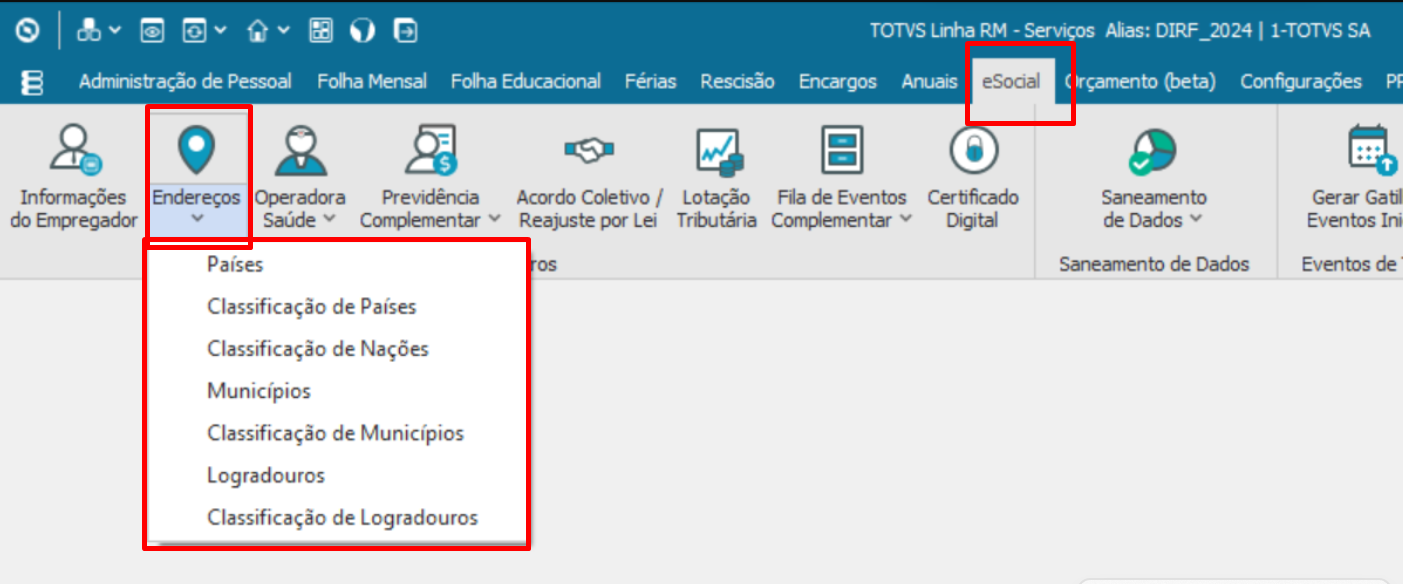Open Acordo Coletivo handshake icon
The image size is (1403, 584).
click(x=589, y=150)
